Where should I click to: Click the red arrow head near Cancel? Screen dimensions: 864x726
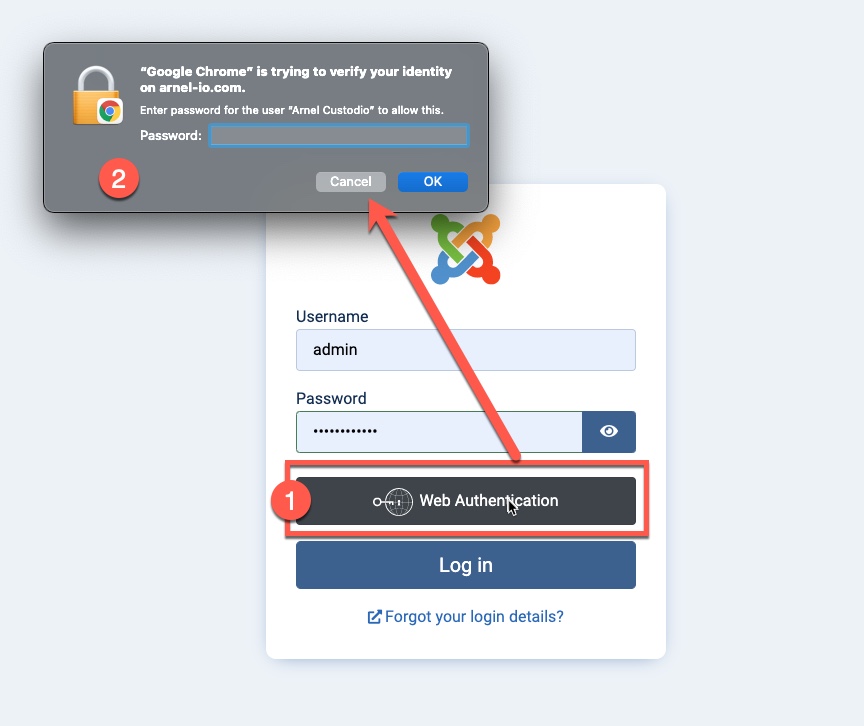pyautogui.click(x=380, y=215)
